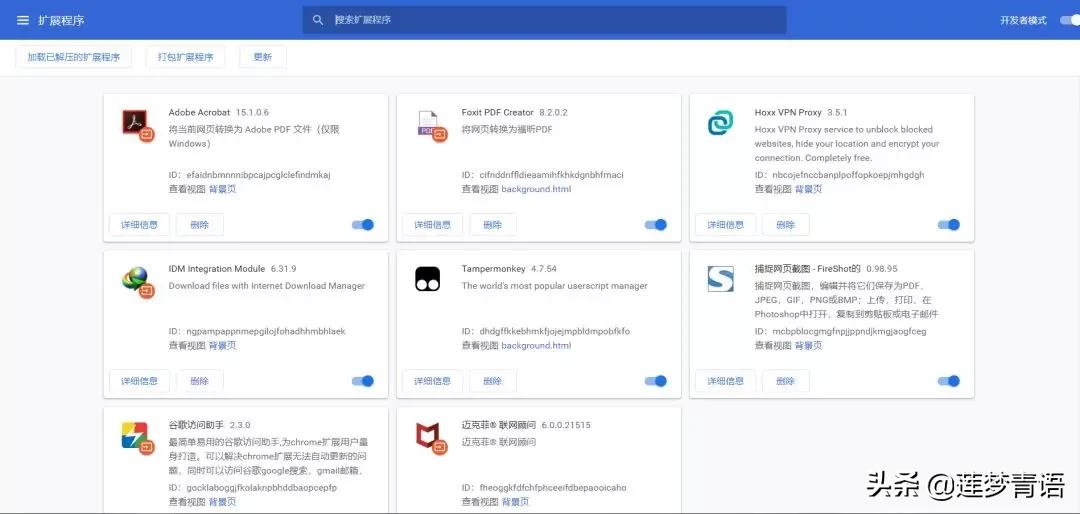Delete FireShot extension with 删除
Viewport: 1080px width, 514px height.
point(786,381)
